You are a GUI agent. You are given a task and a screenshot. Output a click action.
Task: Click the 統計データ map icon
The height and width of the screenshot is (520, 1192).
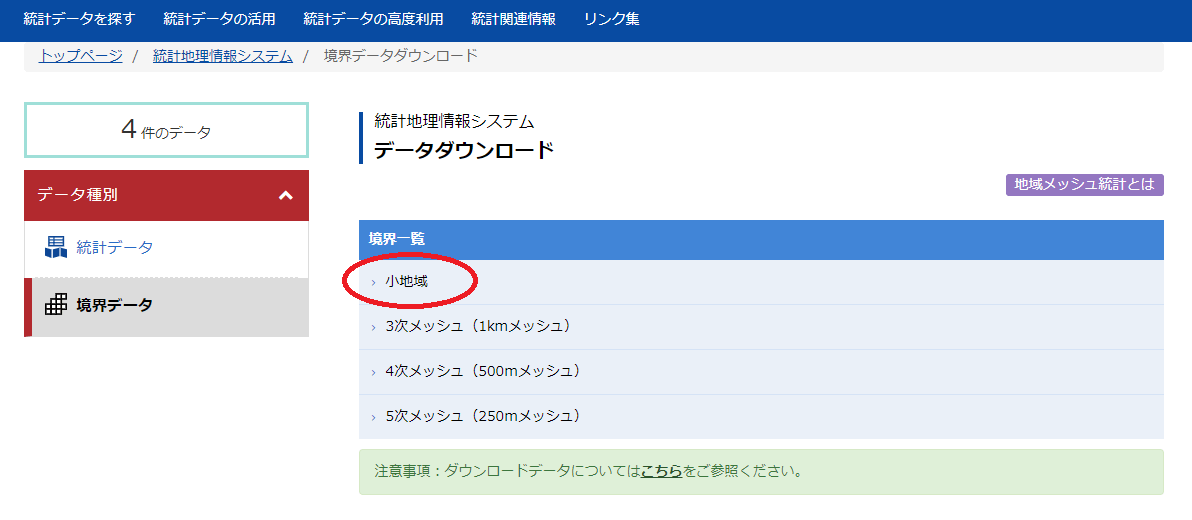point(56,247)
